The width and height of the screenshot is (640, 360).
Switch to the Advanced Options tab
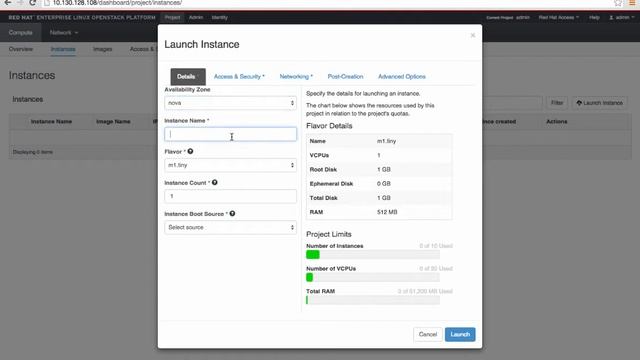tap(402, 77)
